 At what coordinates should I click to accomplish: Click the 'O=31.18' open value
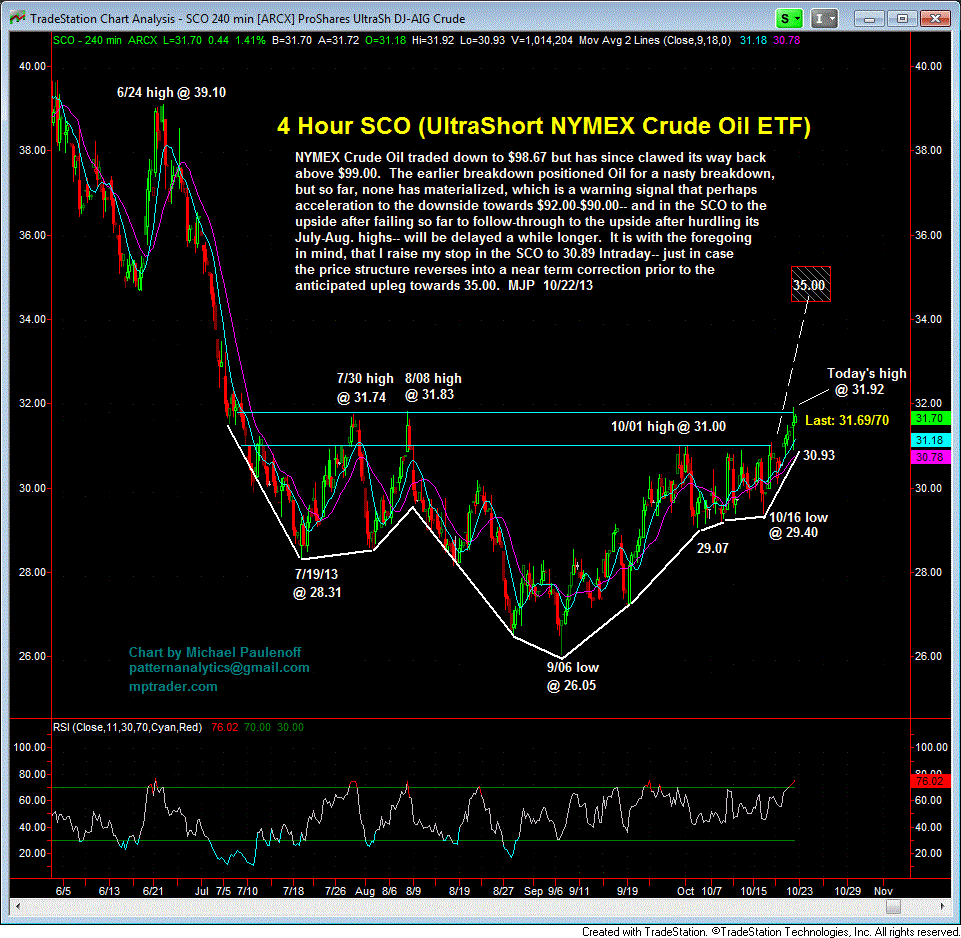[385, 40]
